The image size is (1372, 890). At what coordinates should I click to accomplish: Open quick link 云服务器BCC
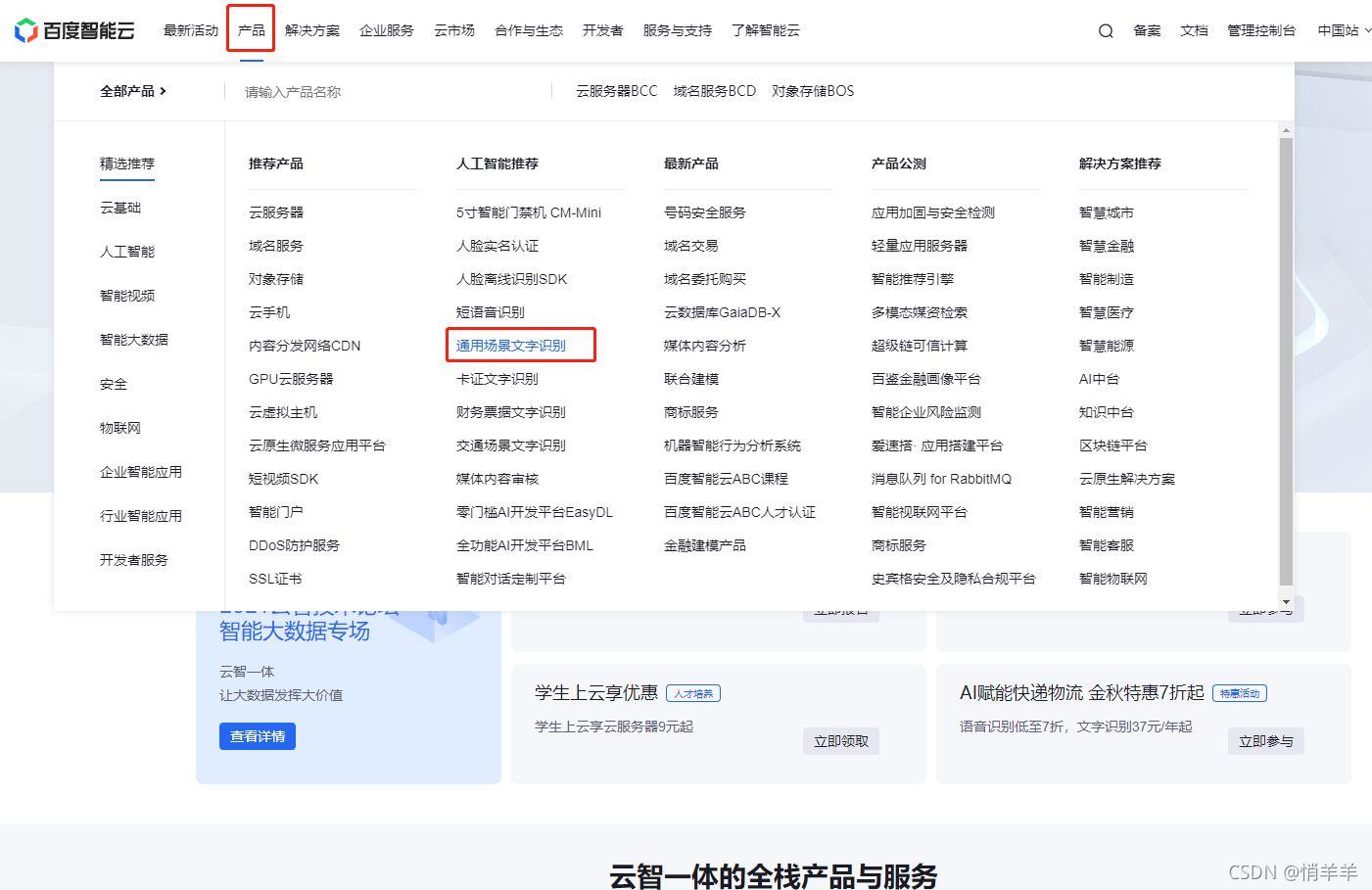coord(617,91)
